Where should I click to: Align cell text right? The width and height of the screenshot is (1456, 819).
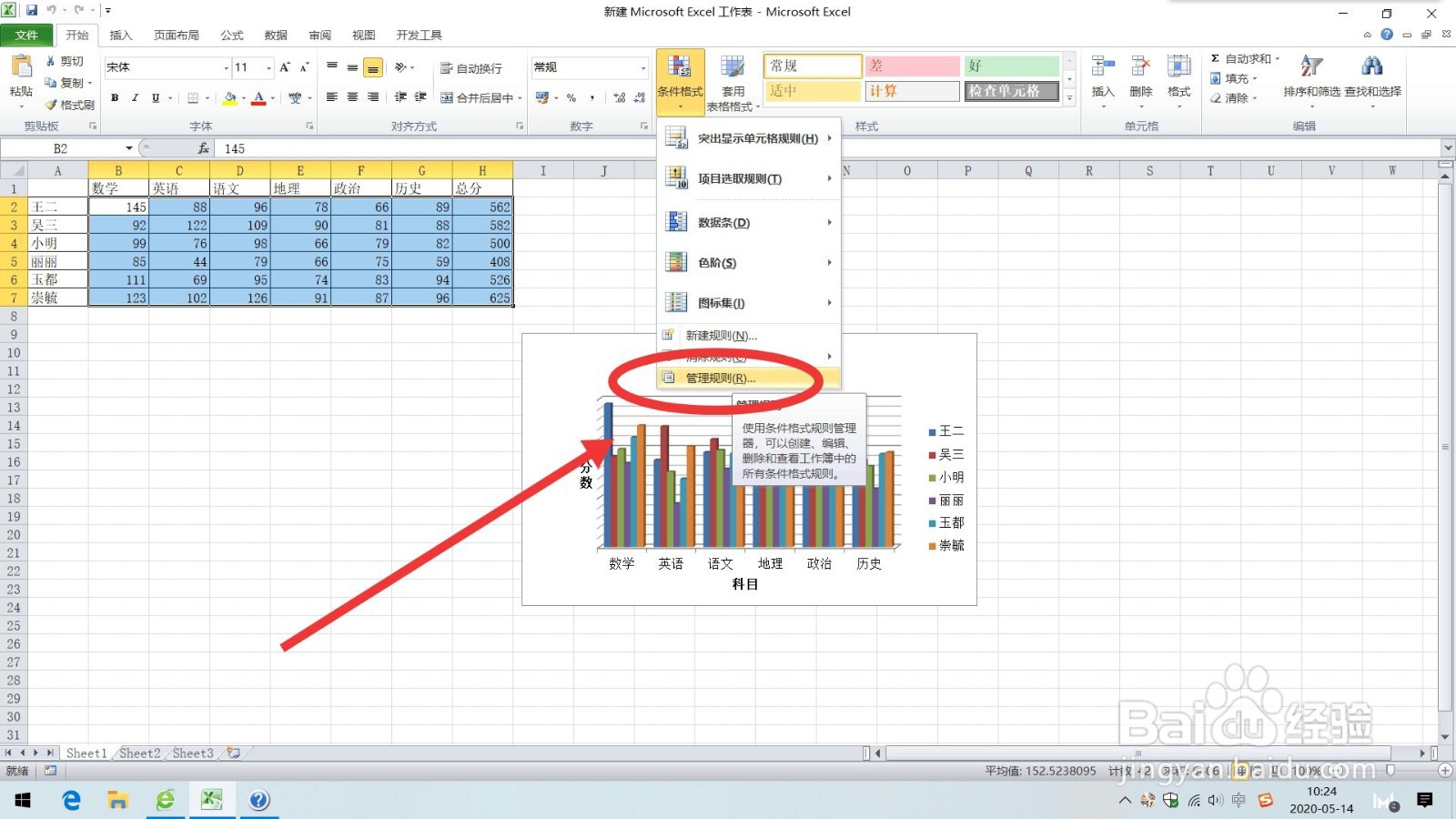point(373,97)
